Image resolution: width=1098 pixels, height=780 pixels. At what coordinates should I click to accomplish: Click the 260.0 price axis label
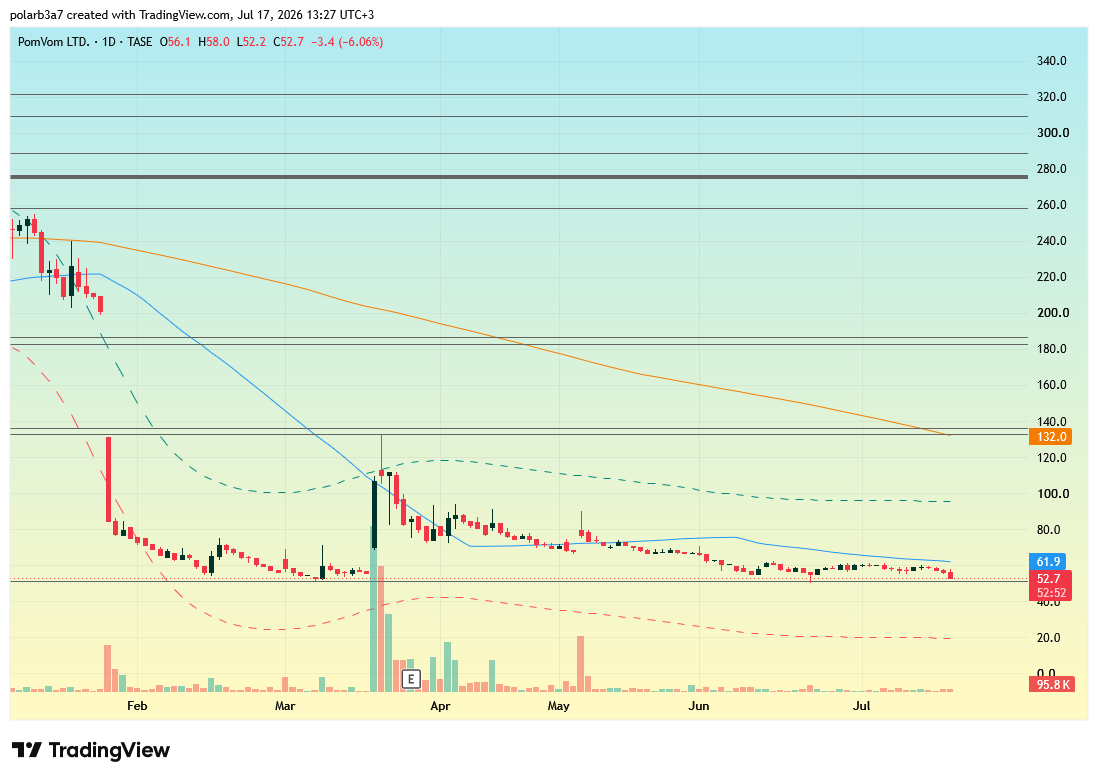coord(1052,204)
